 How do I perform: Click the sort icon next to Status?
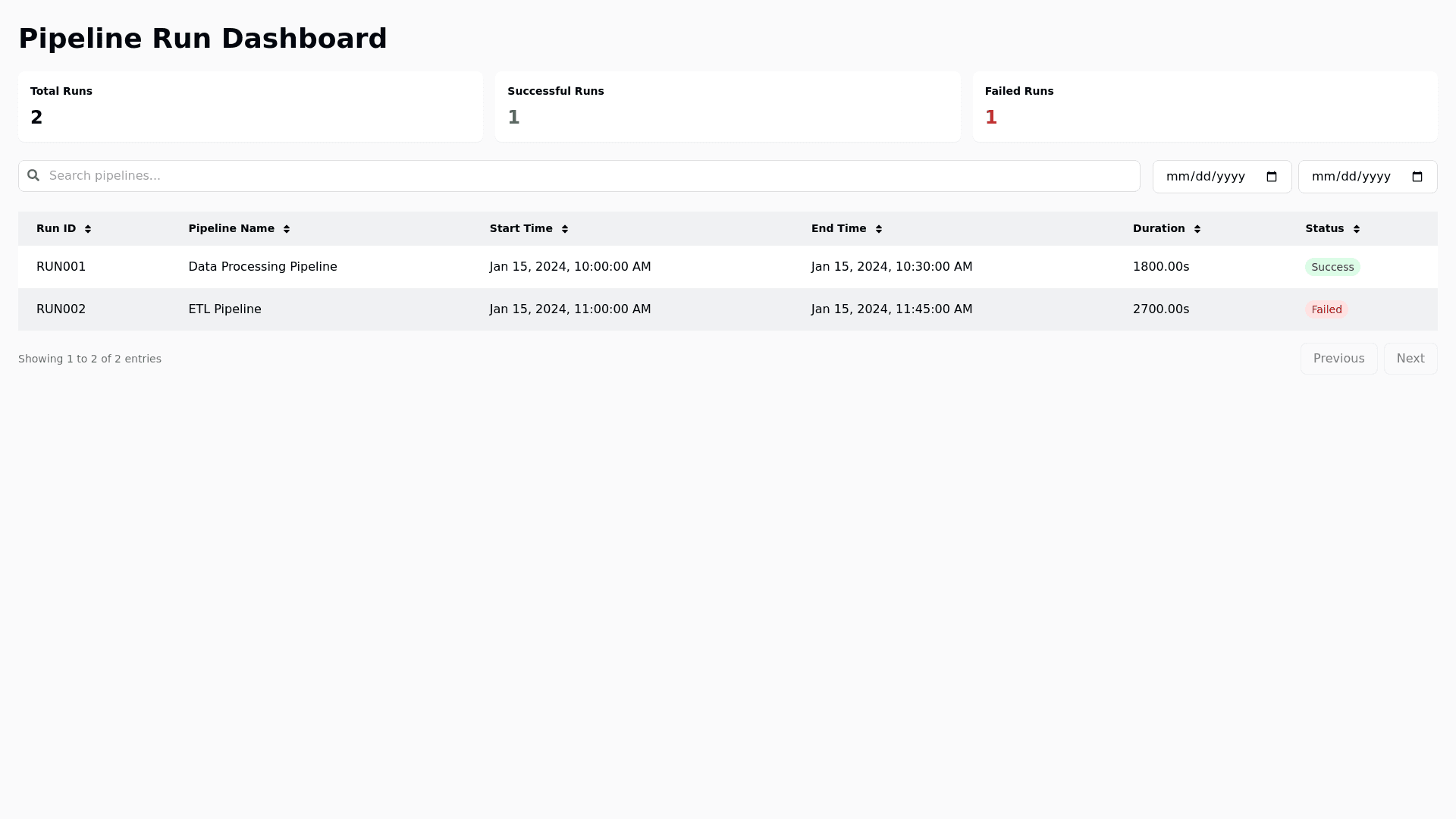(x=1357, y=228)
